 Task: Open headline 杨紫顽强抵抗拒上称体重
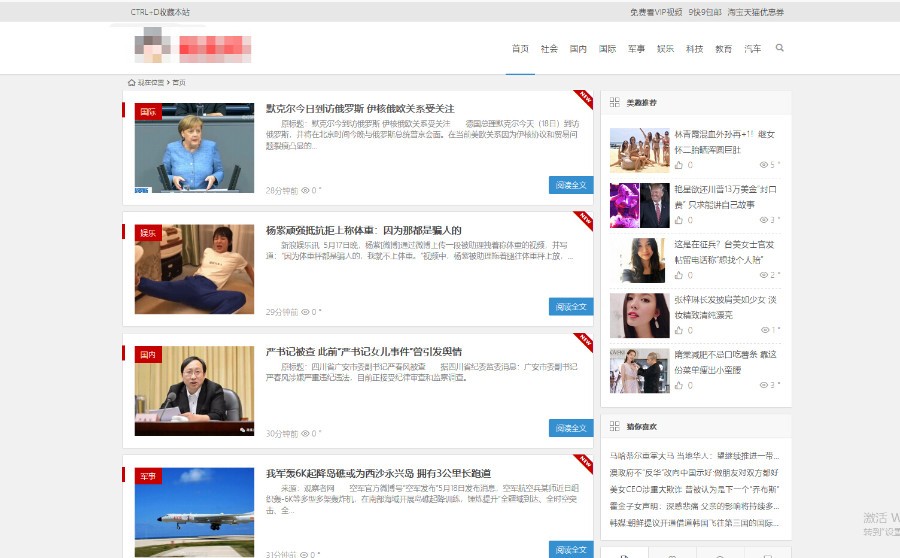click(363, 230)
